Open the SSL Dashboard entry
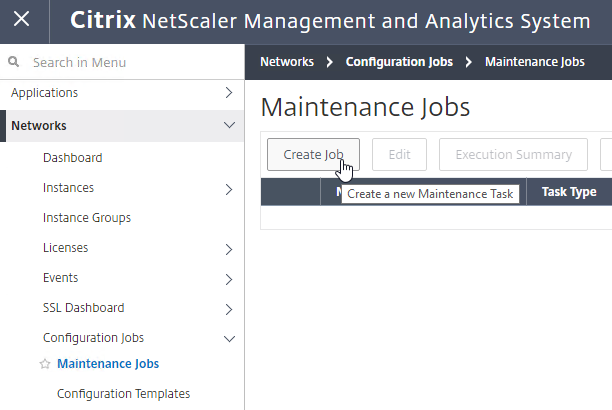 pyautogui.click(x=84, y=308)
